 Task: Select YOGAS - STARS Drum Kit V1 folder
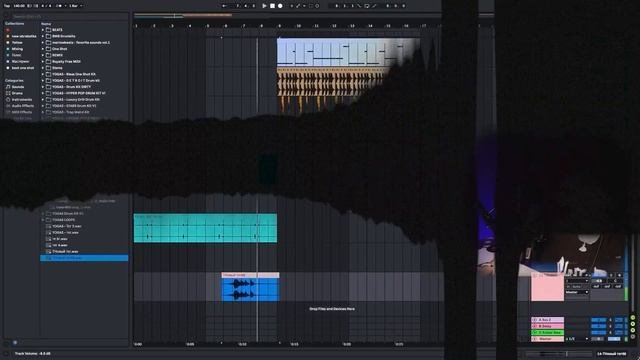74,106
